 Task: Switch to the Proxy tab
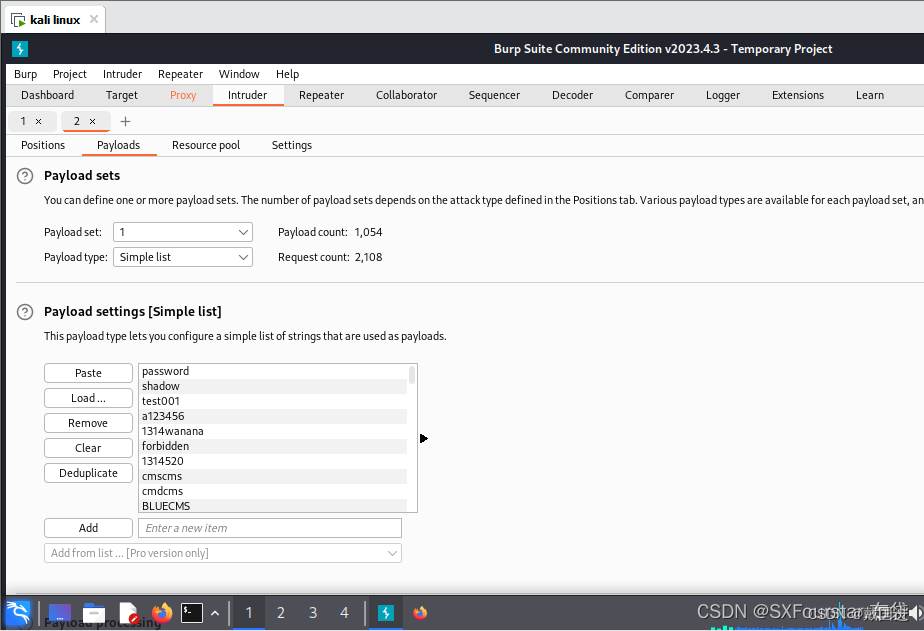tap(183, 95)
